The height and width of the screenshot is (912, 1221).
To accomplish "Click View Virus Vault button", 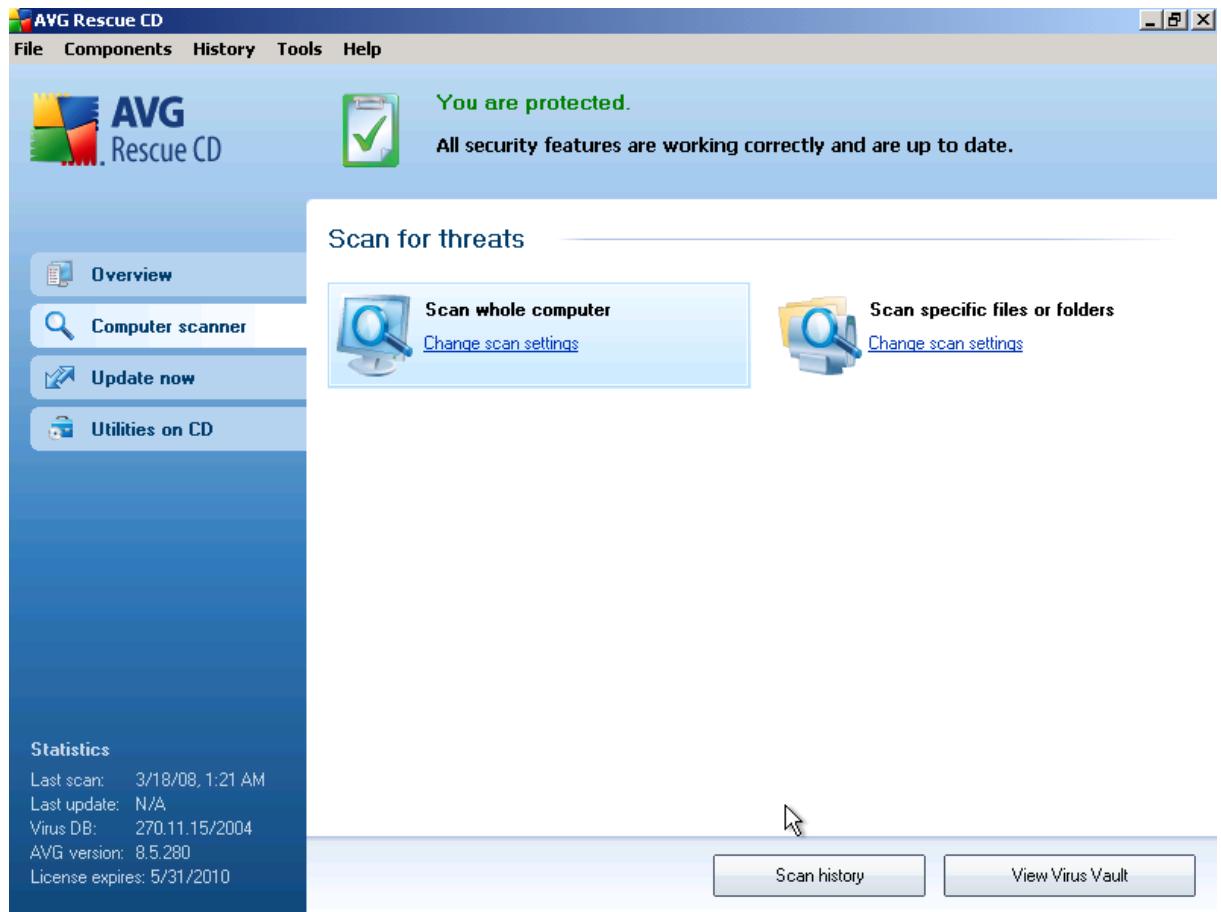I will (1069, 876).
